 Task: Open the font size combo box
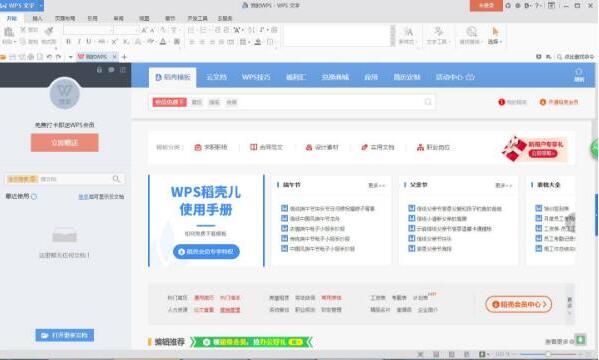[126, 30]
